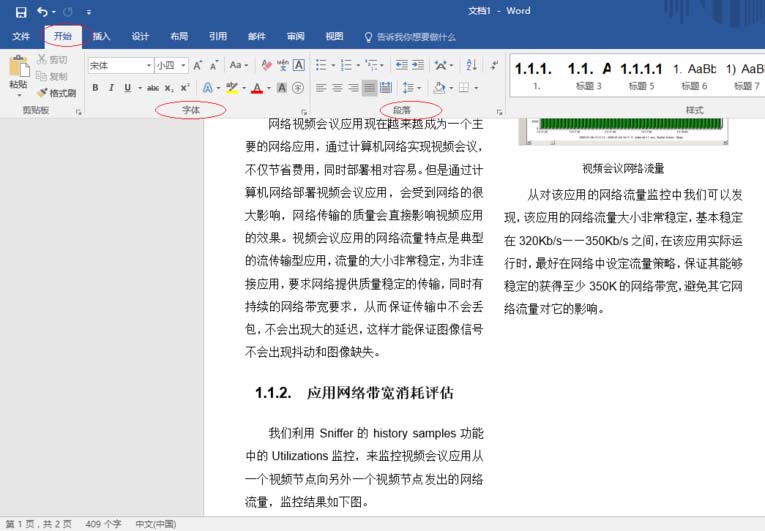Screen dimensions: 765x531
Task: Open font color dropdown arrow
Action: 269,88
